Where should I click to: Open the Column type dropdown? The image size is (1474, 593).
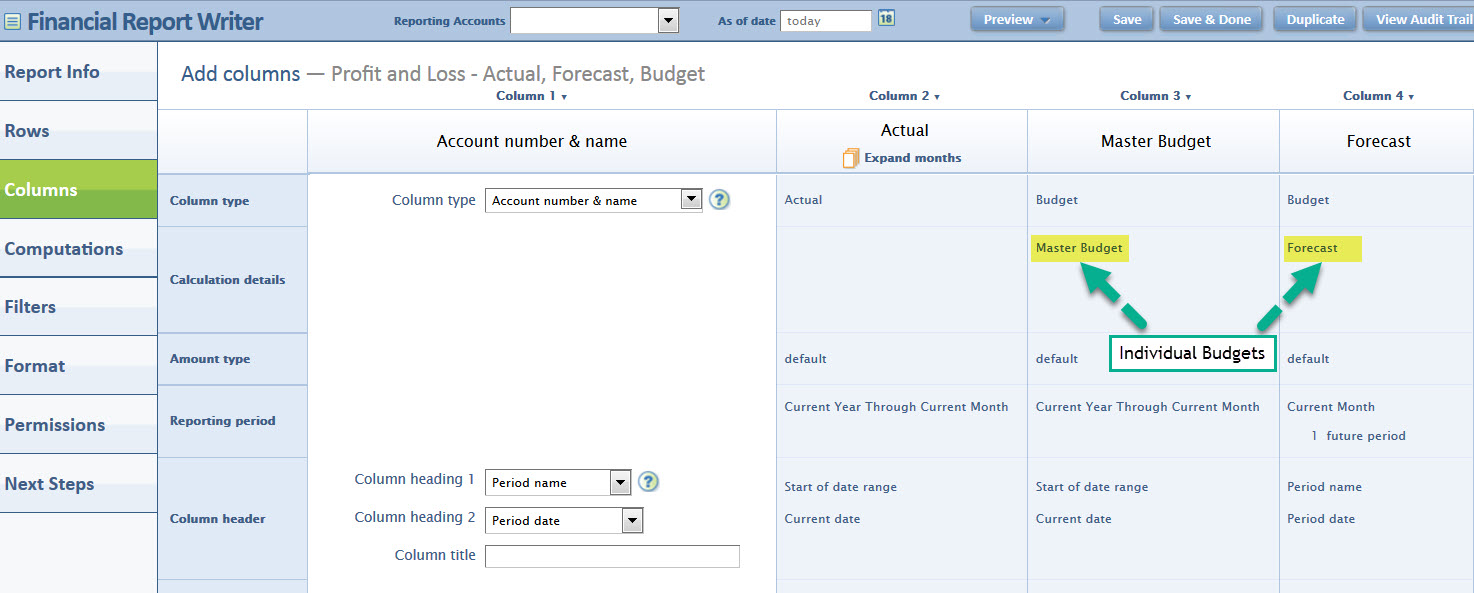690,200
